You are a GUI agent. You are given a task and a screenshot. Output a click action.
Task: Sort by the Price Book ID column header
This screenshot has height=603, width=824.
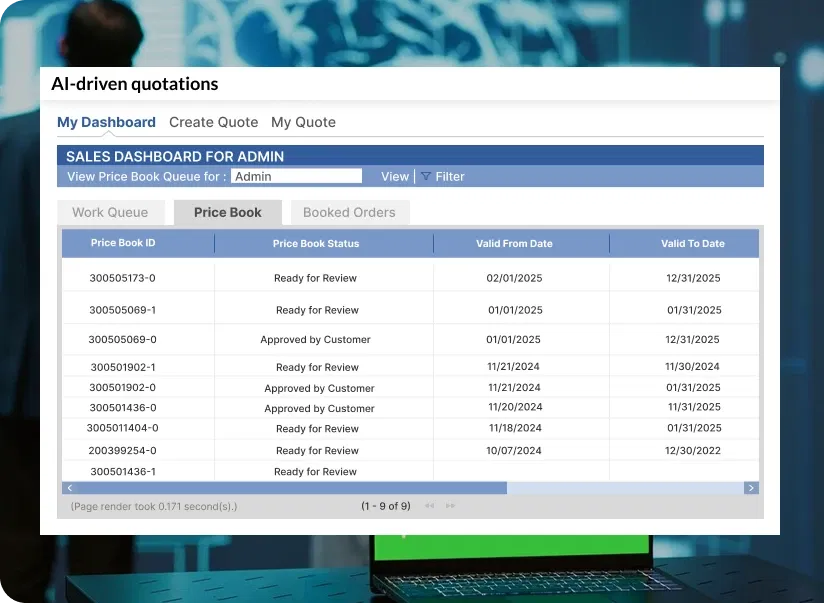pyautogui.click(x=123, y=243)
